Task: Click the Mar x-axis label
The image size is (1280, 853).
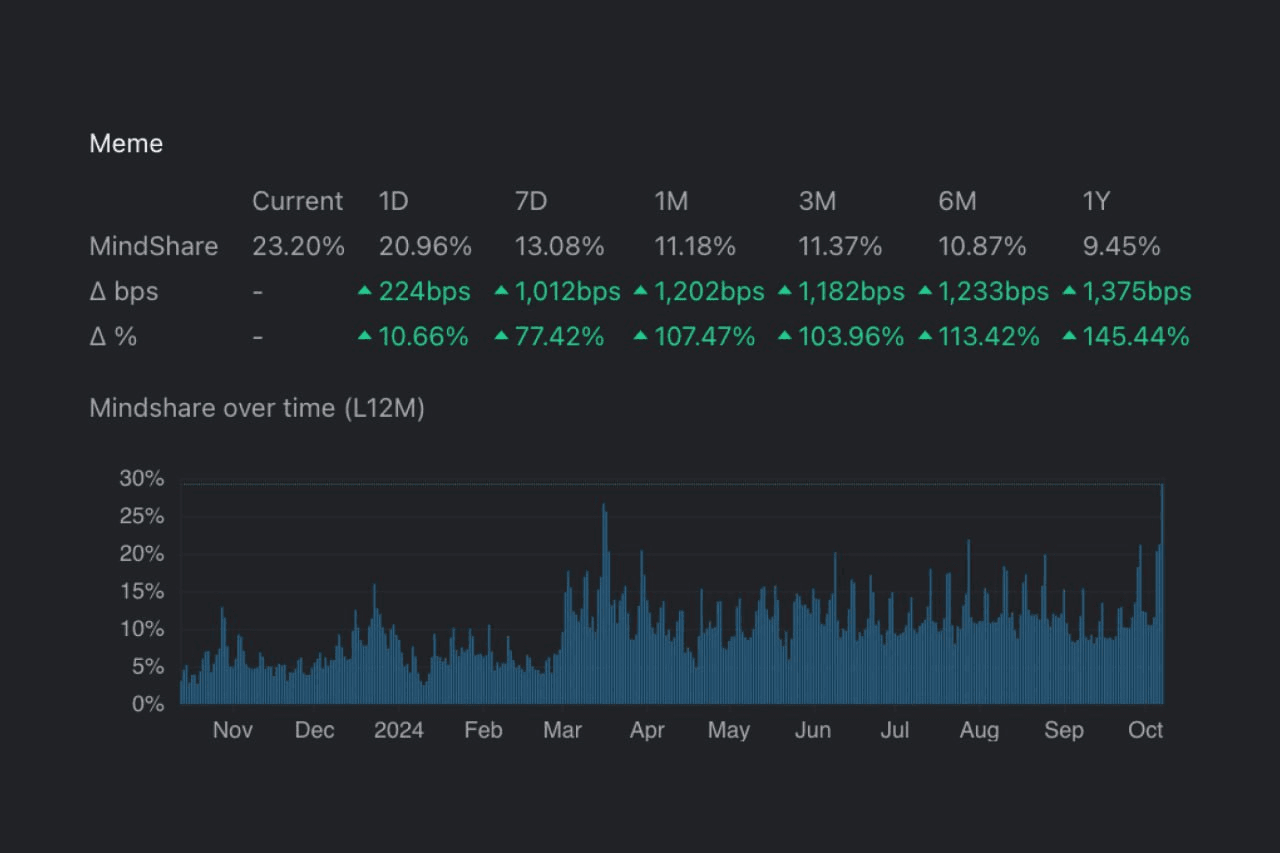Action: [x=562, y=730]
